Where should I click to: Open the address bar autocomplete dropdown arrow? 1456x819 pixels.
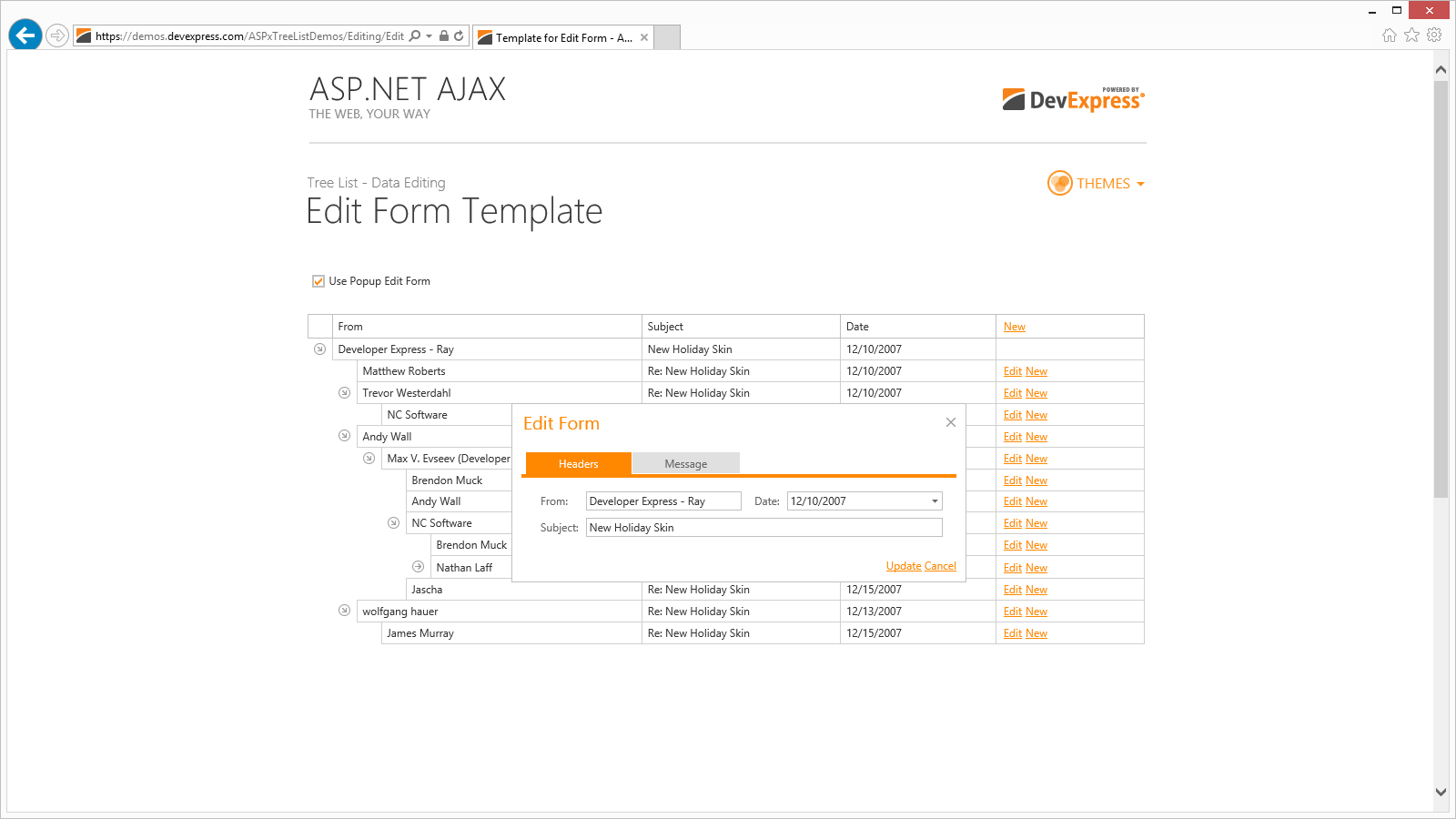[429, 36]
